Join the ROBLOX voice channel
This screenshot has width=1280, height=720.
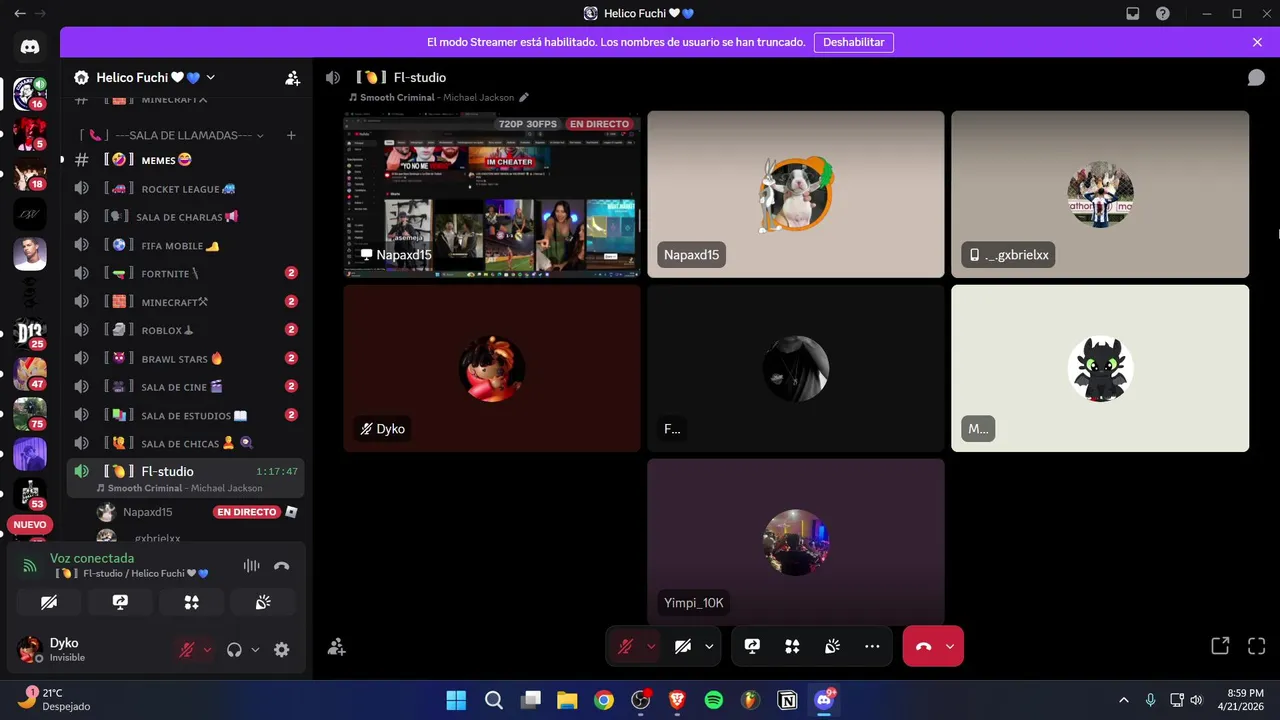point(185,329)
